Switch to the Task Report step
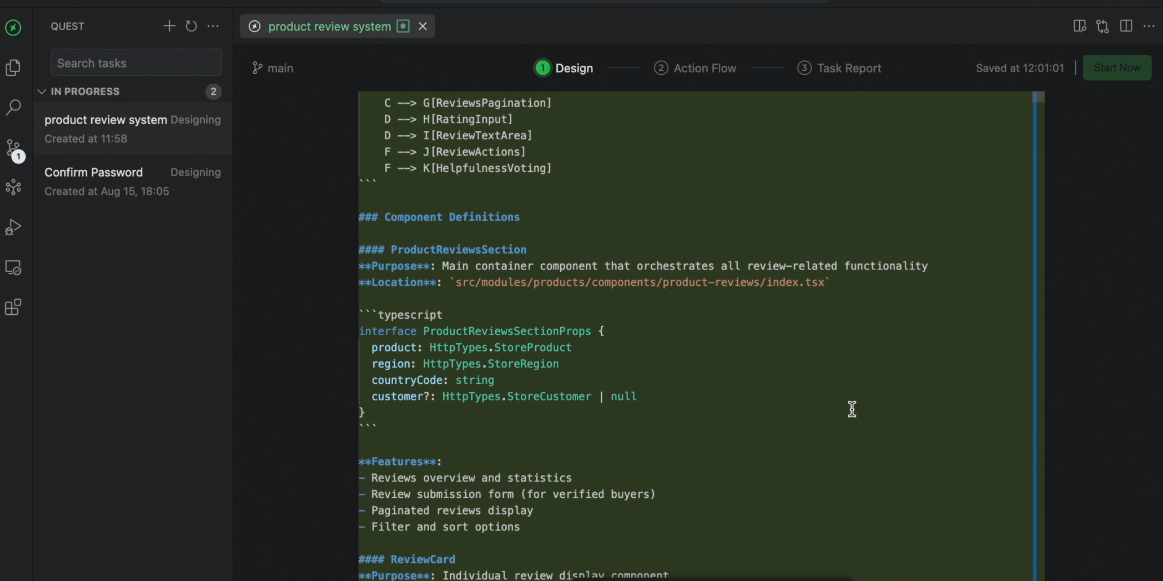The image size is (1163, 581). pos(839,68)
